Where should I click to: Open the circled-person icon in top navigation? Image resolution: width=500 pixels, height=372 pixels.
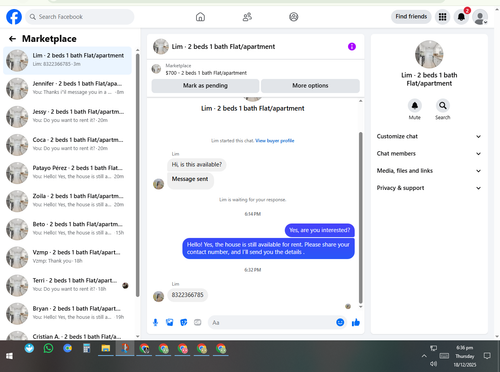point(294,17)
